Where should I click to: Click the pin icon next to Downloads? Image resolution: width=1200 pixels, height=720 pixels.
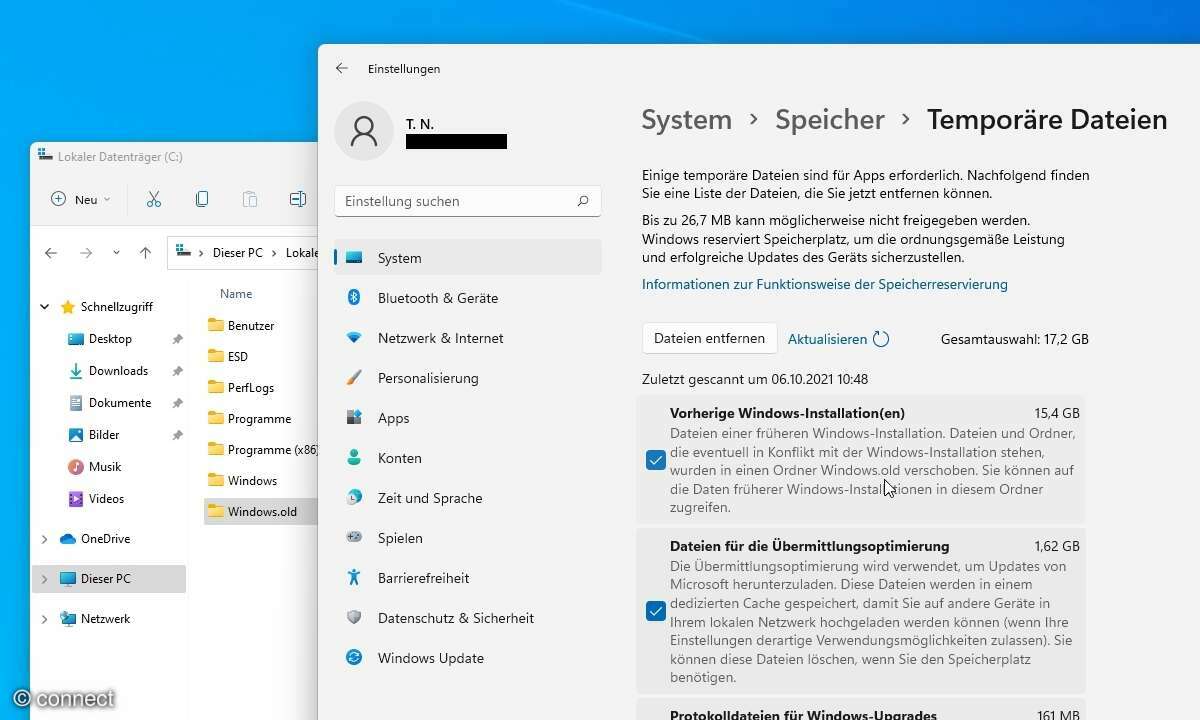[x=177, y=372]
